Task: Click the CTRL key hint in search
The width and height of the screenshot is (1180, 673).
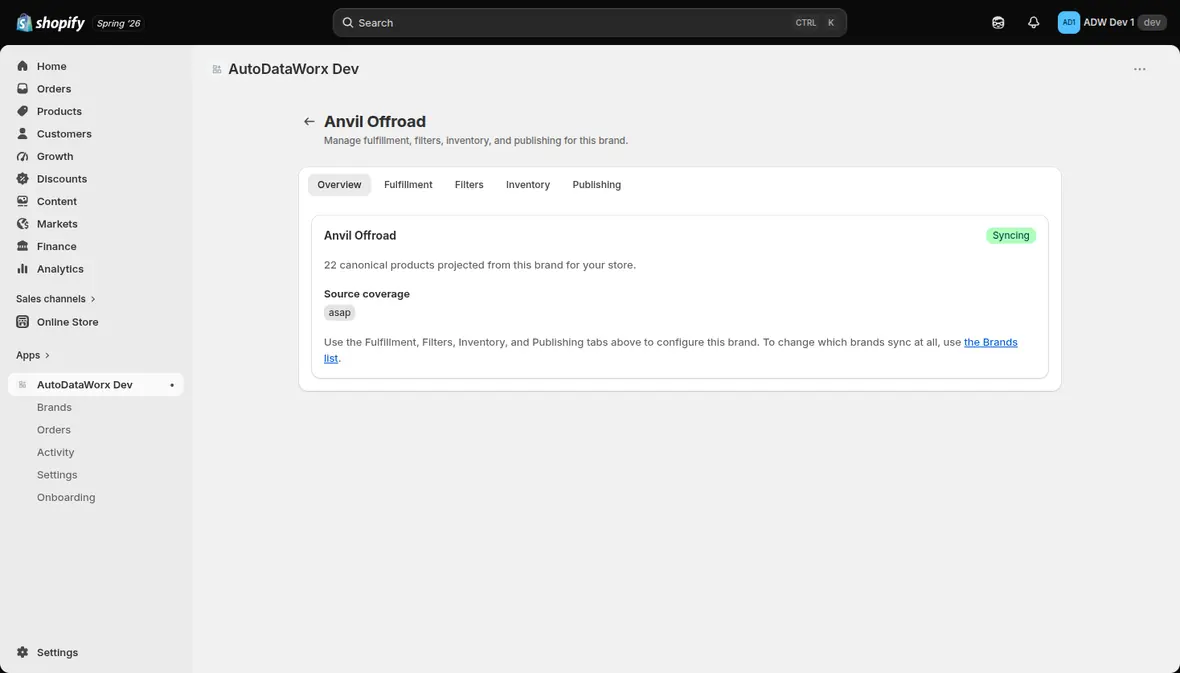Action: pos(805,23)
